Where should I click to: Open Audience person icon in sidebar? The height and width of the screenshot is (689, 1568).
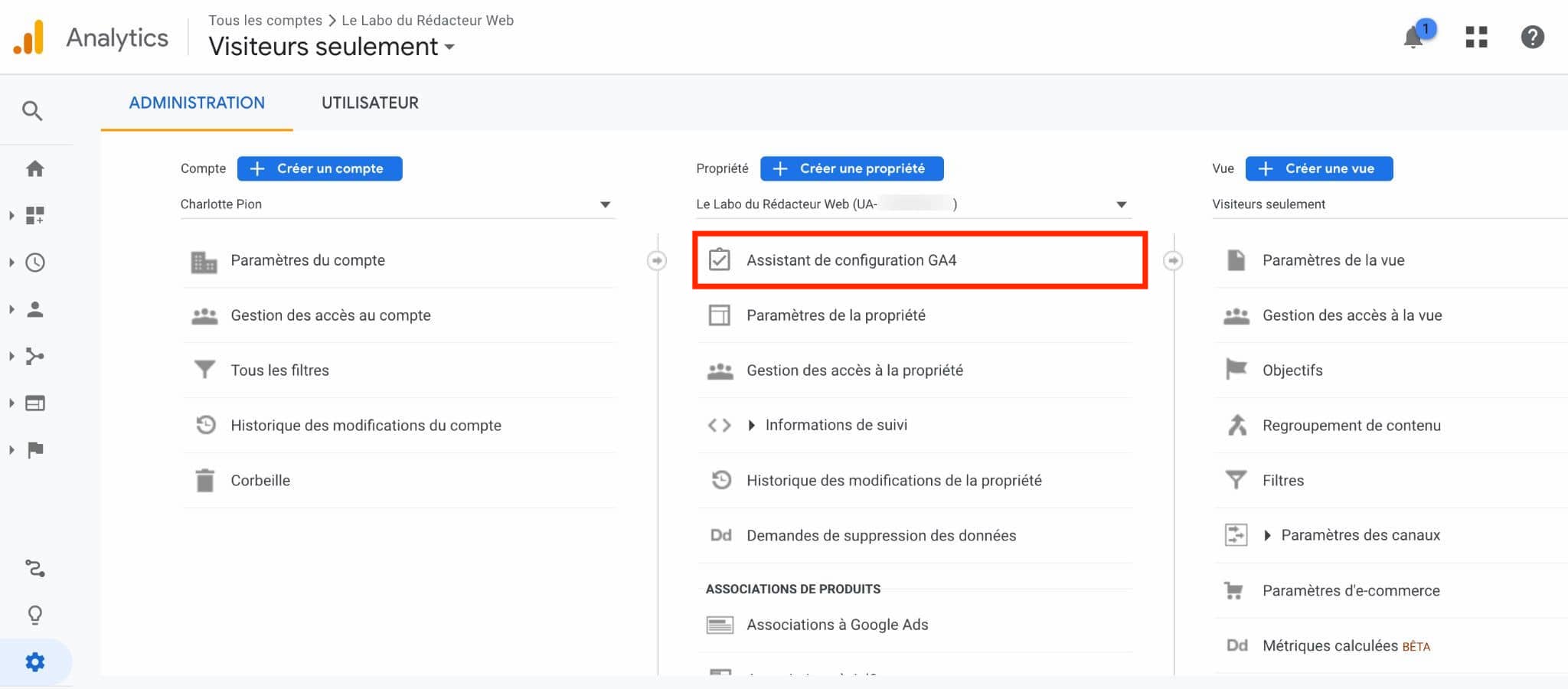click(x=35, y=309)
